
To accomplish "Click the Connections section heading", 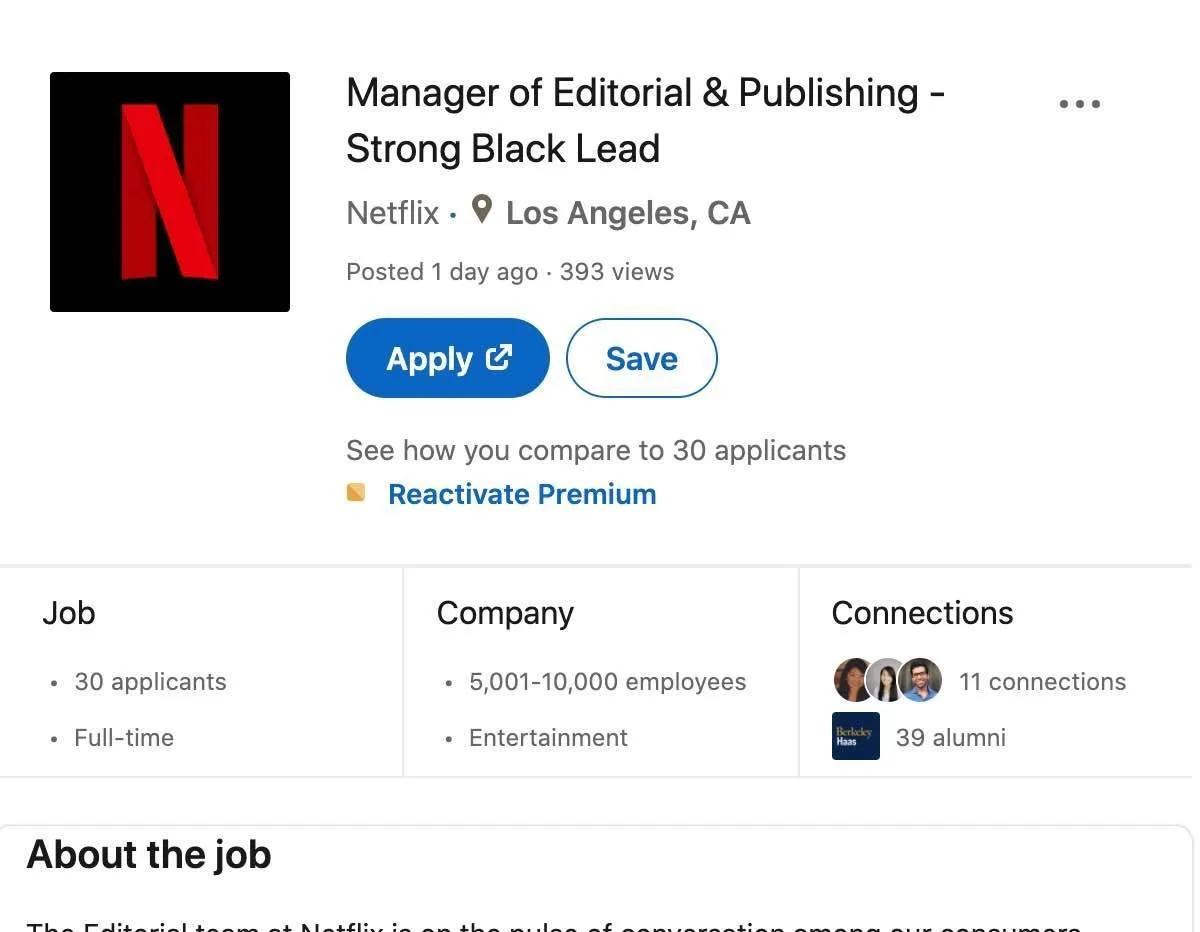I will 922,613.
